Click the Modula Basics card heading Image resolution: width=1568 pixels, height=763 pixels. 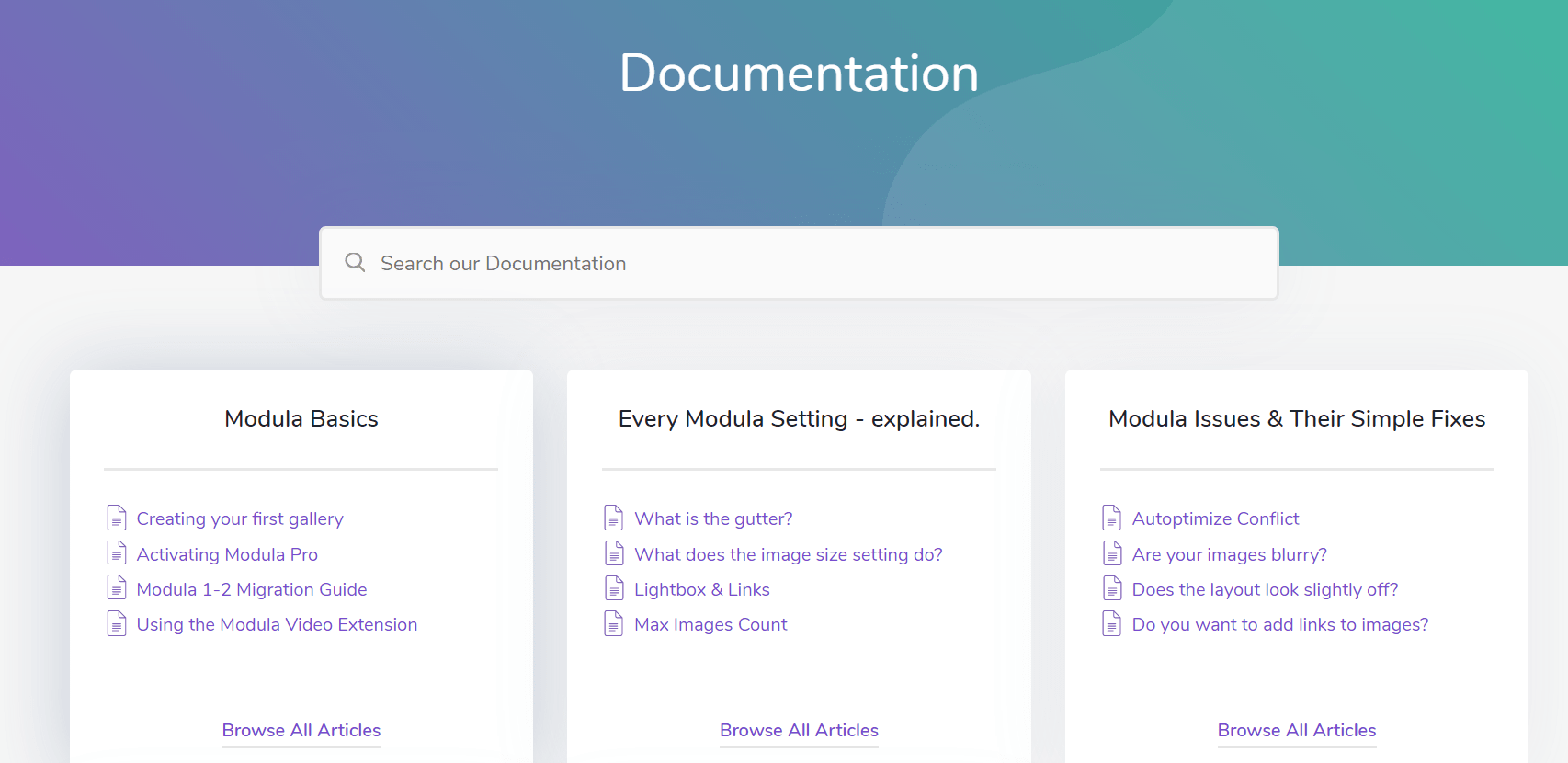click(301, 418)
